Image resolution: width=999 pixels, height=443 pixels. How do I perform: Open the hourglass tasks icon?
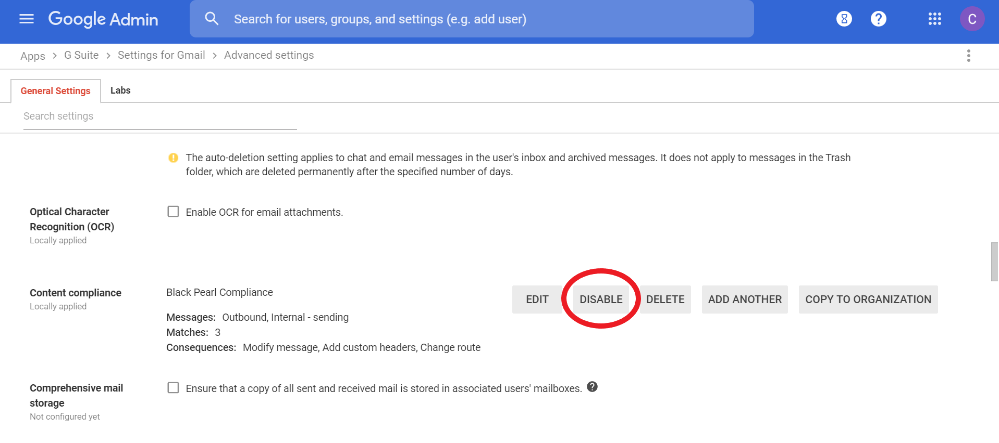[844, 19]
